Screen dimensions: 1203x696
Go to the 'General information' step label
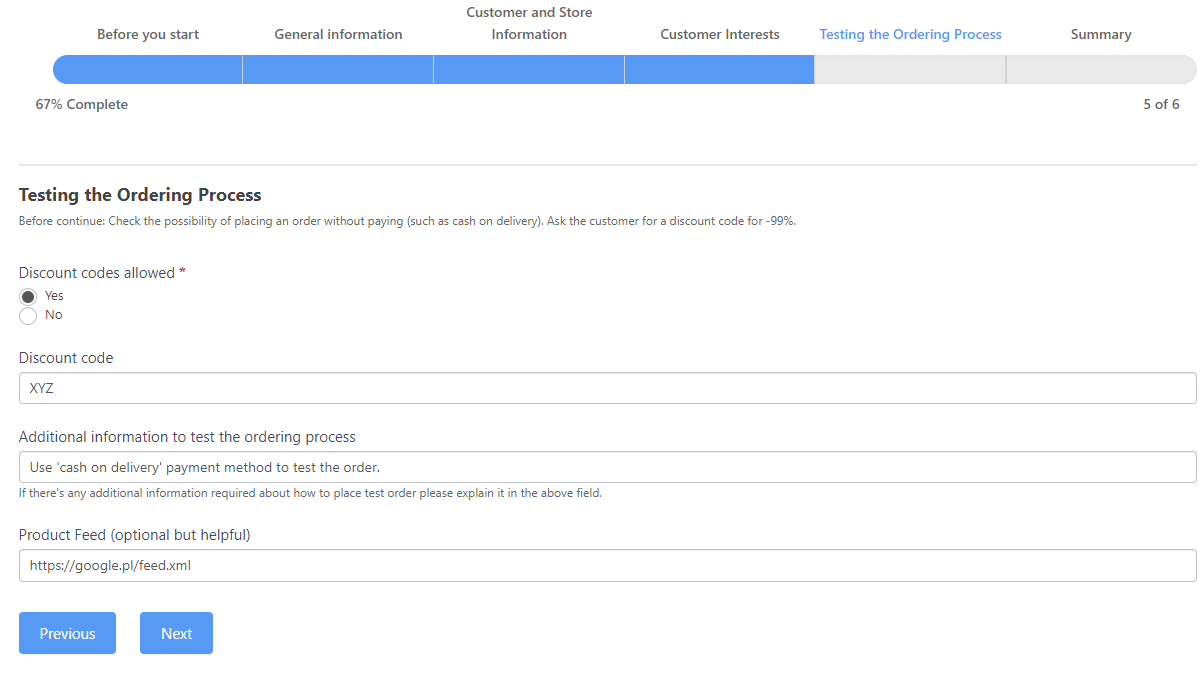point(338,34)
